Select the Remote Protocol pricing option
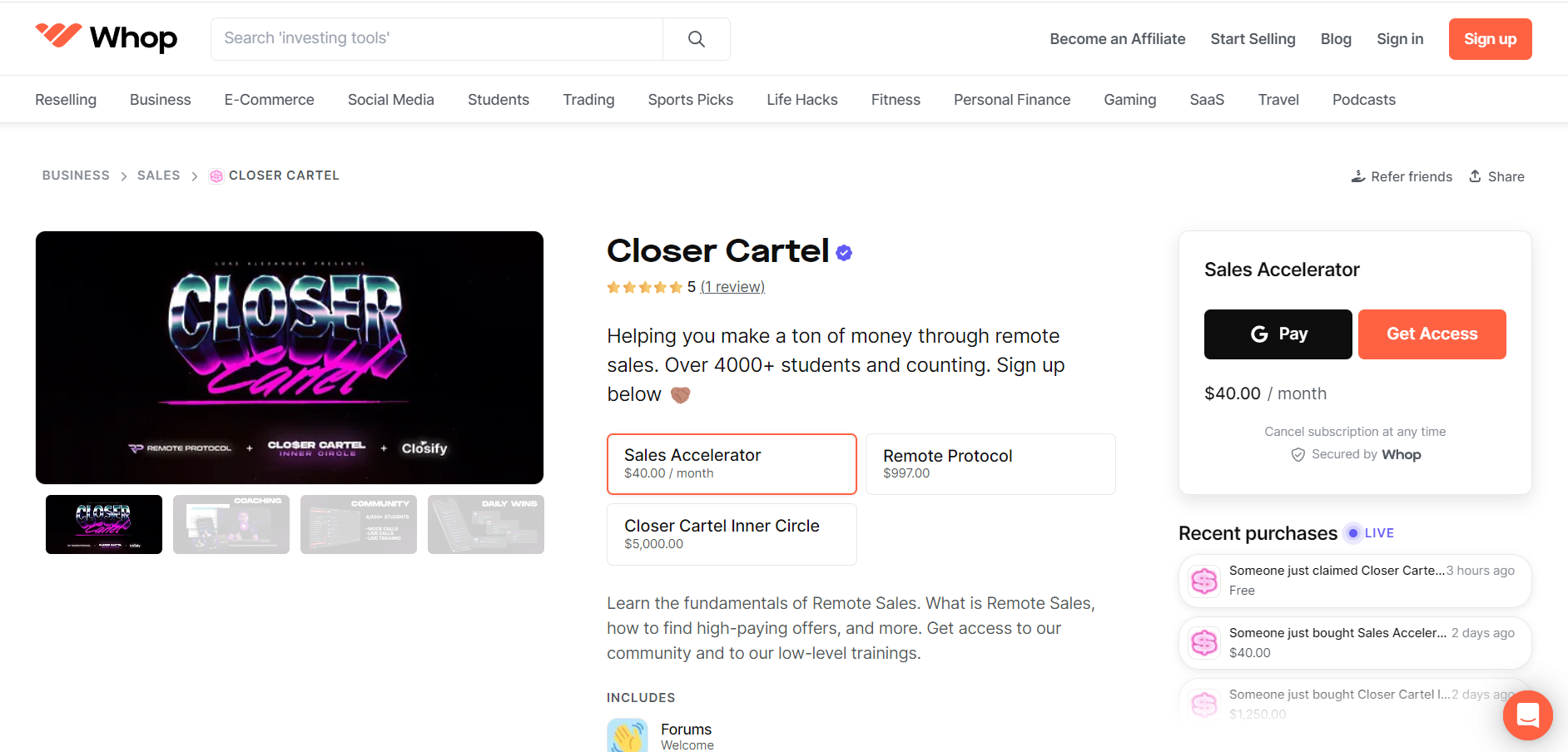Image resolution: width=1568 pixels, height=752 pixels. (990, 463)
